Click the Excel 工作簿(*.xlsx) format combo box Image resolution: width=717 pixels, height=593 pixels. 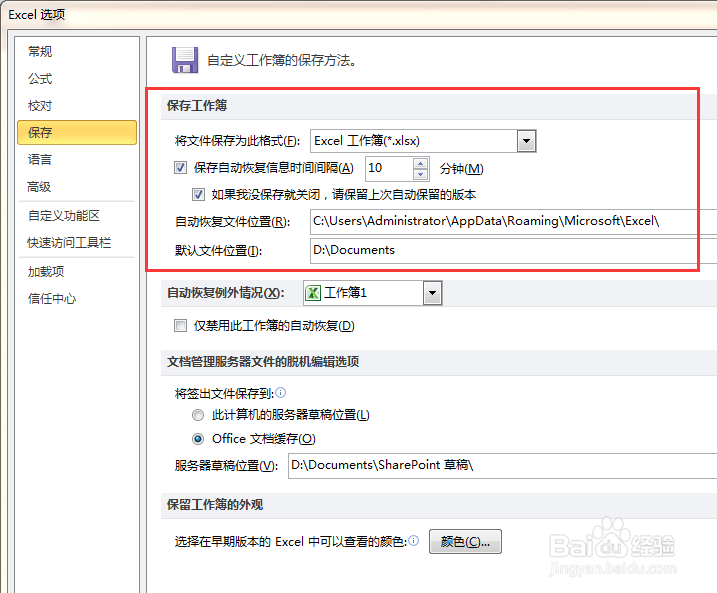423,141
